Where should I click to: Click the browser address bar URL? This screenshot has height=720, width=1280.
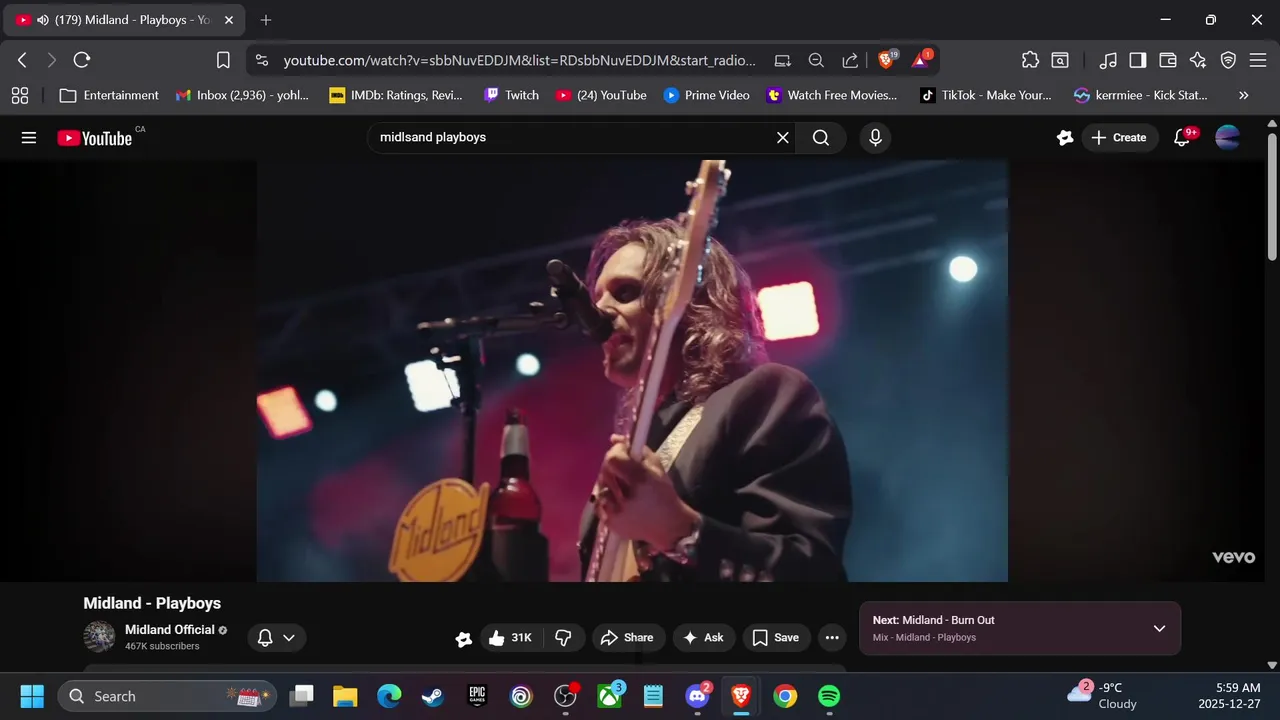point(519,60)
